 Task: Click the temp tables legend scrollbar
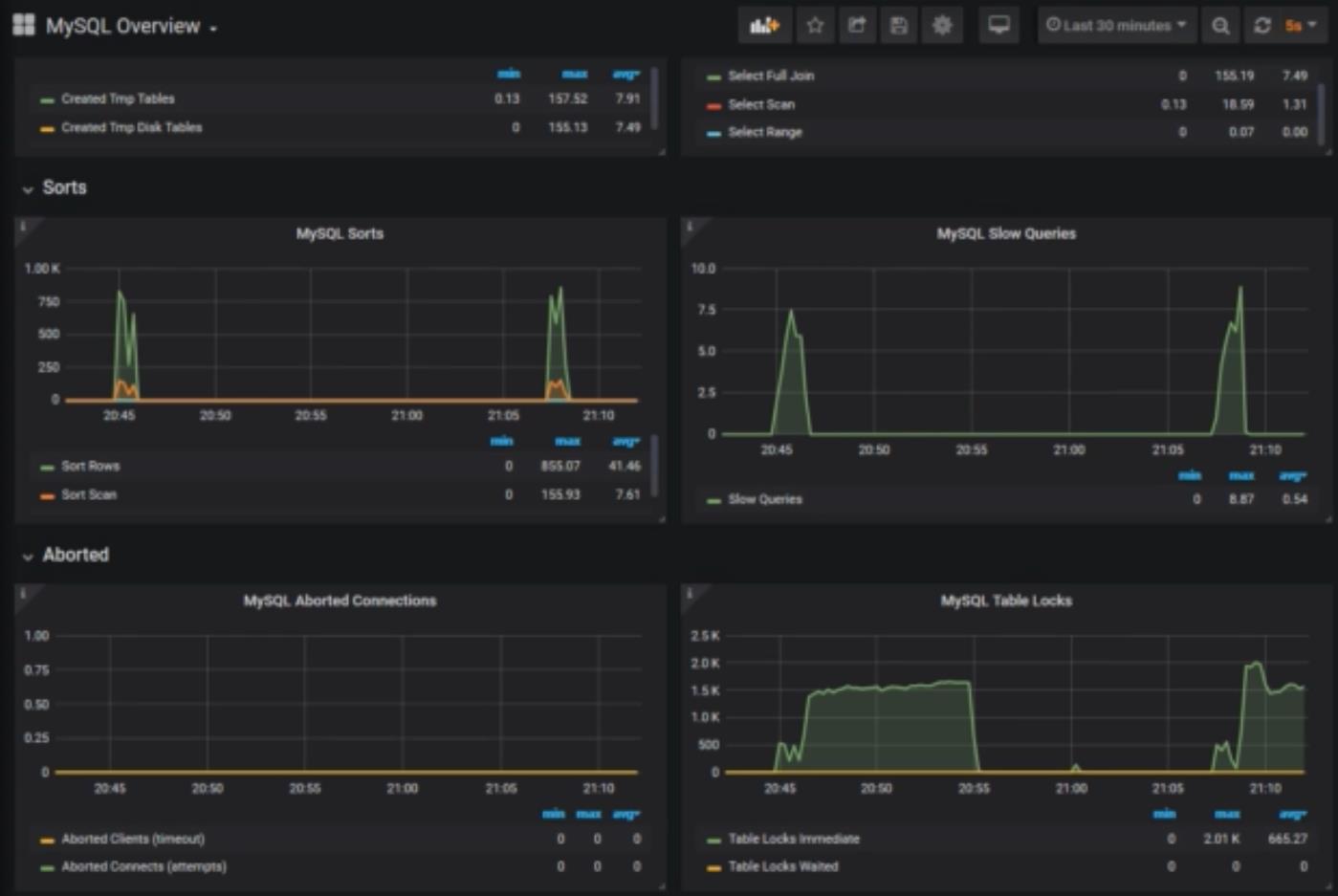[x=655, y=98]
